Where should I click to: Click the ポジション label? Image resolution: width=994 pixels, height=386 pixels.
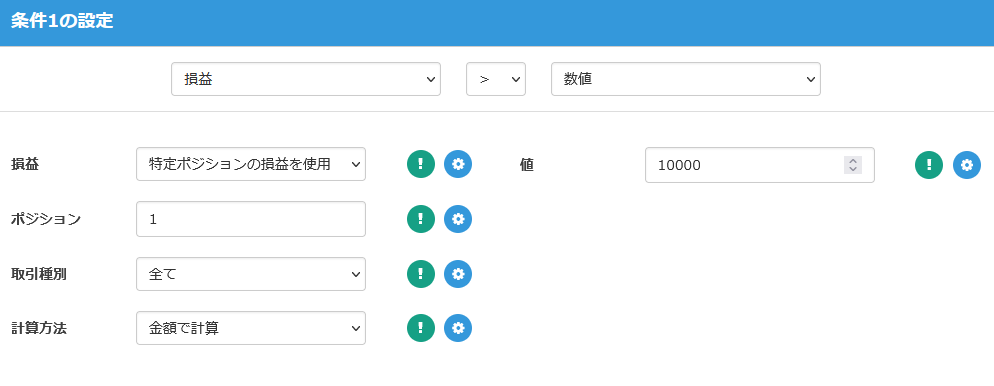pos(46,219)
